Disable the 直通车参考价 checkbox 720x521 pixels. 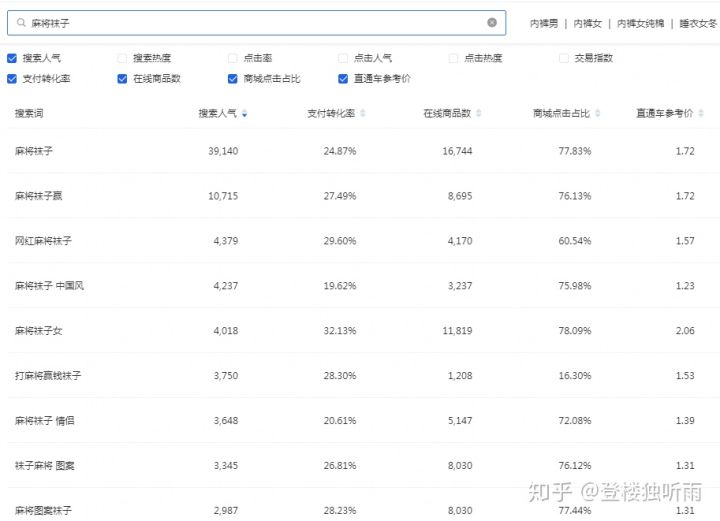(343, 78)
